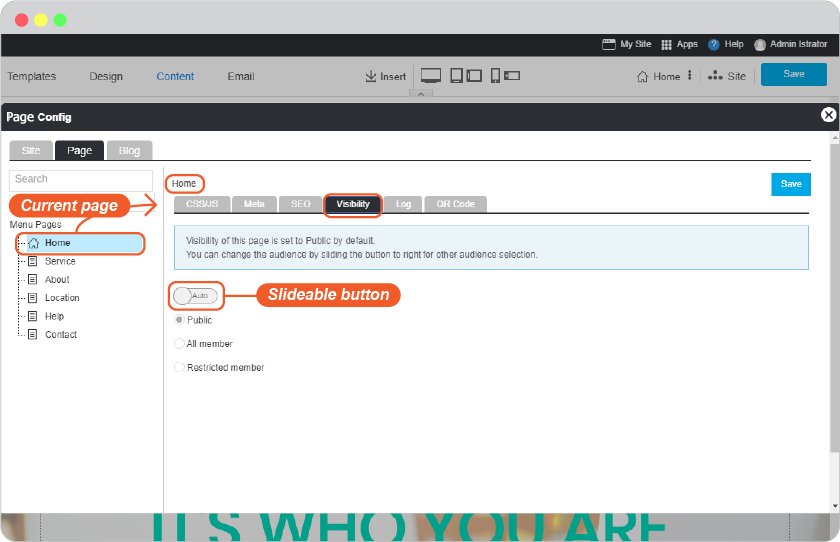Open the Admin Istrator user avatar
This screenshot has height=542, width=840.
[759, 45]
